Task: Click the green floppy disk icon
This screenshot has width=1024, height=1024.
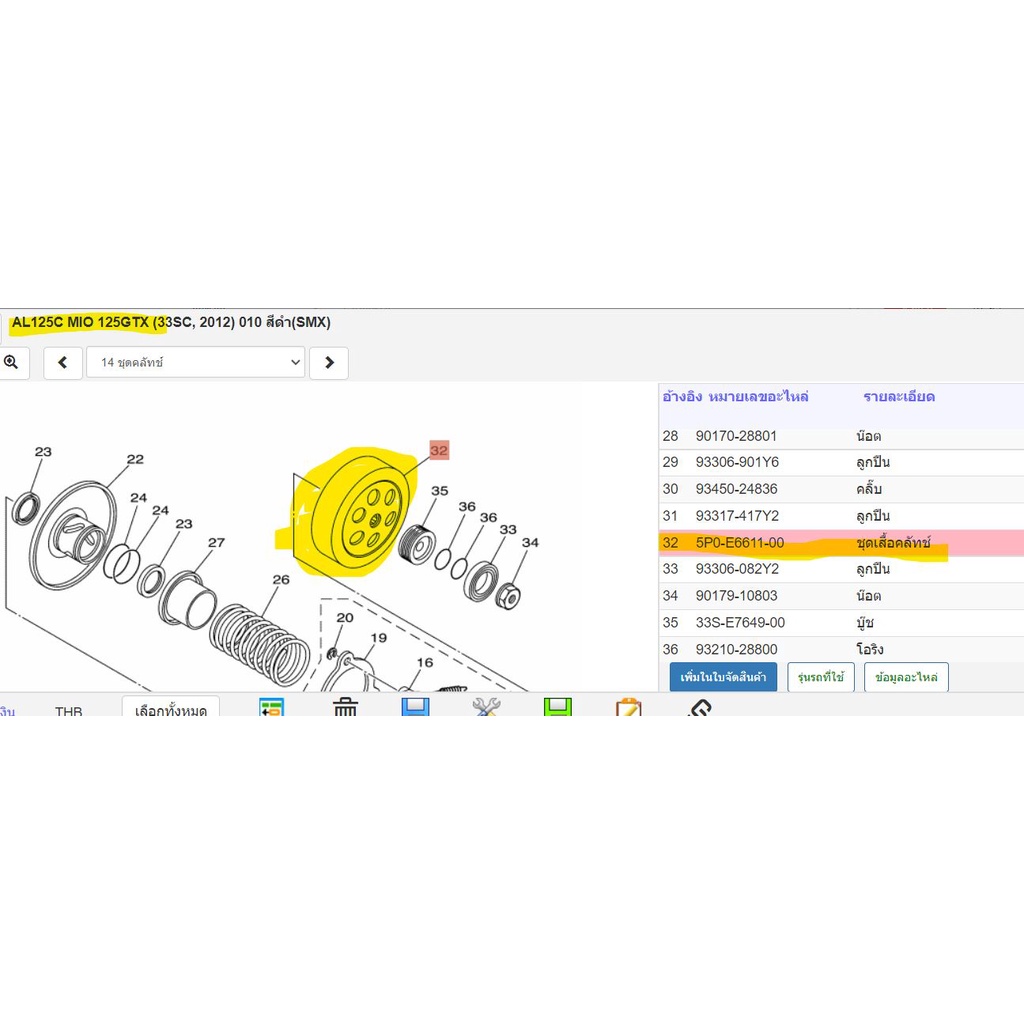Action: (x=558, y=707)
